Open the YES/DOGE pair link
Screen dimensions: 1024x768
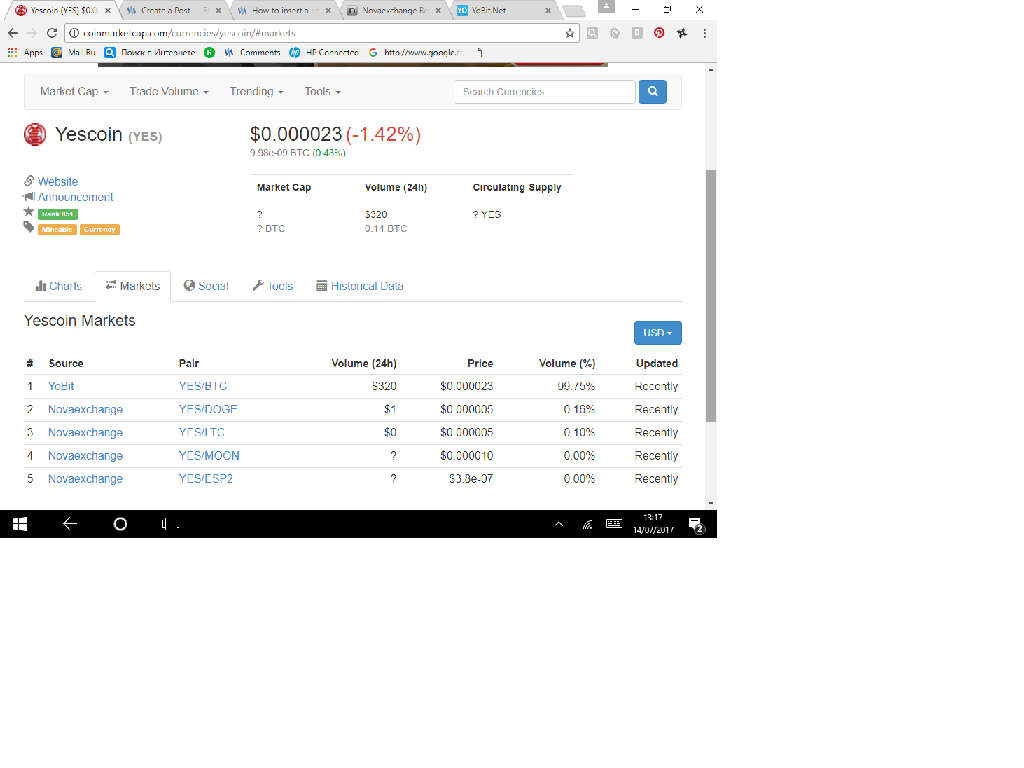[x=208, y=409]
